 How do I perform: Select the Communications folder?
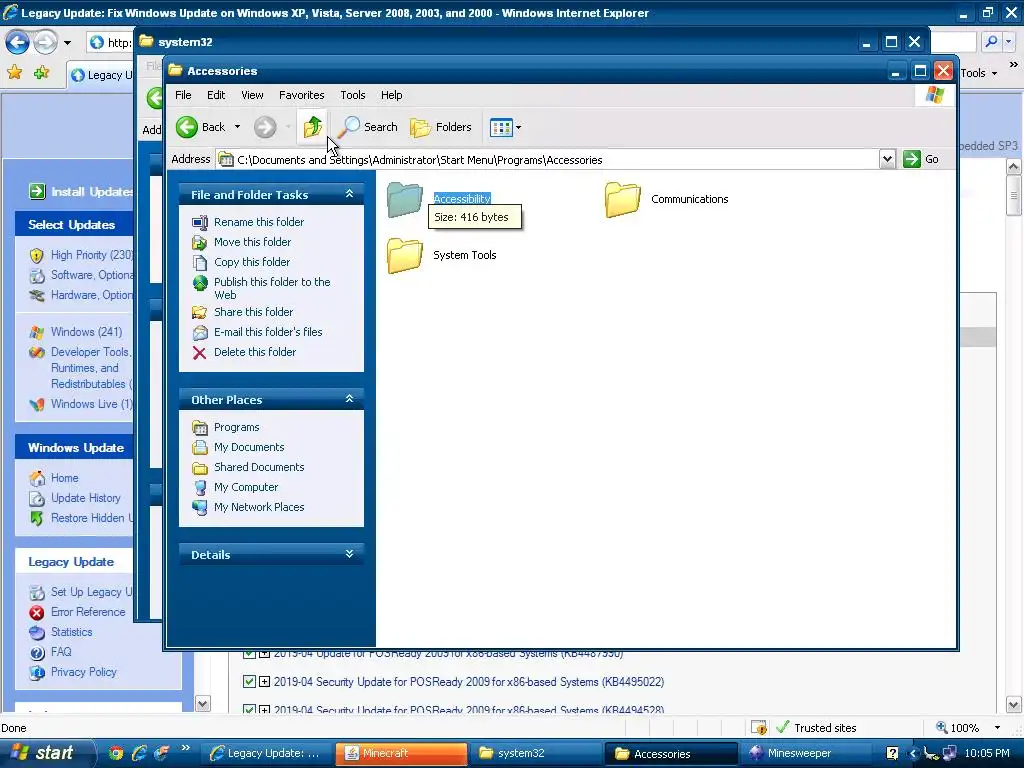click(x=666, y=199)
